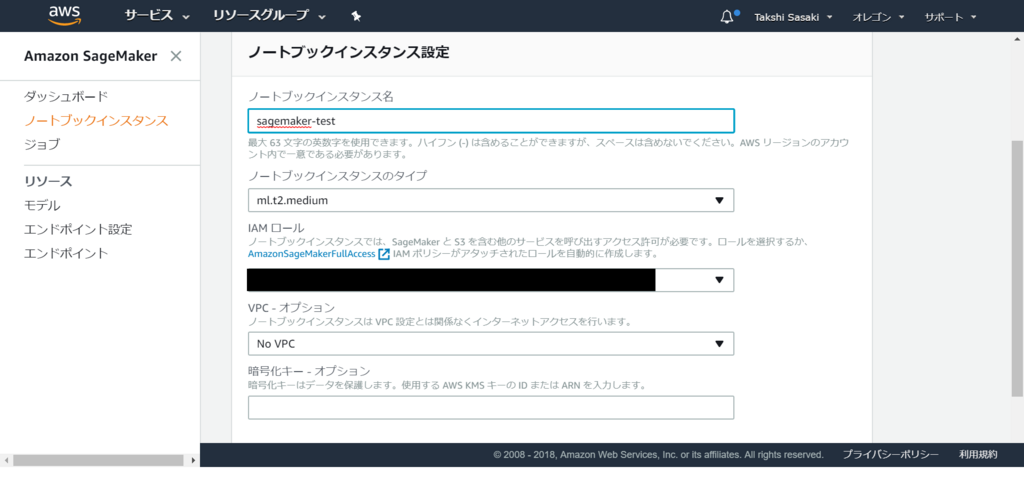Click the vertical page scrollbar

pos(1017,268)
